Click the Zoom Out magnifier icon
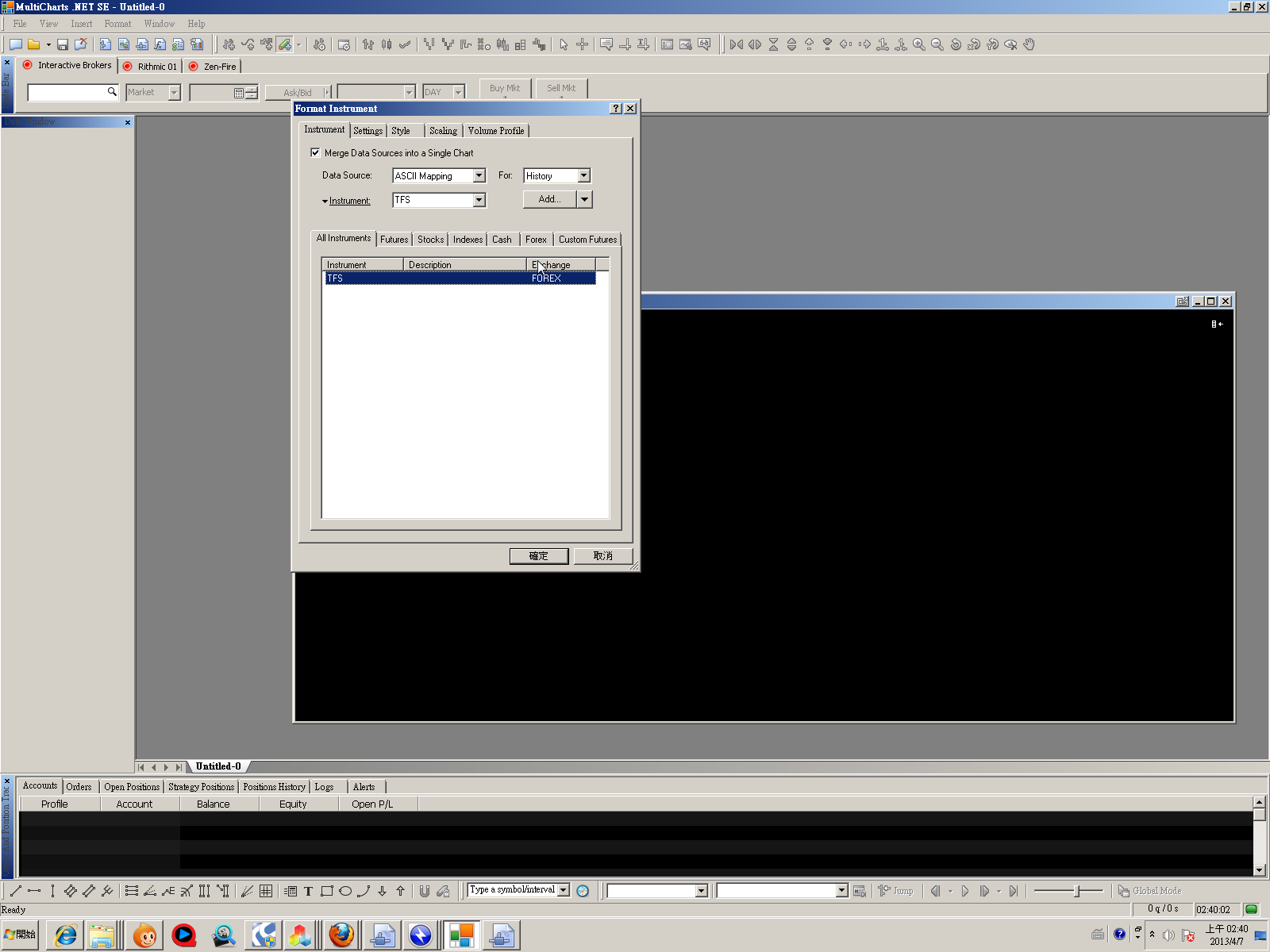The height and width of the screenshot is (952, 1270). pos(937,44)
